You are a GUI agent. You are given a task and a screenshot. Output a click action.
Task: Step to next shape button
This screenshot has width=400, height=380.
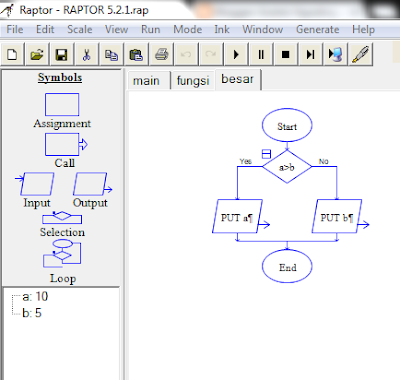[x=310, y=54]
